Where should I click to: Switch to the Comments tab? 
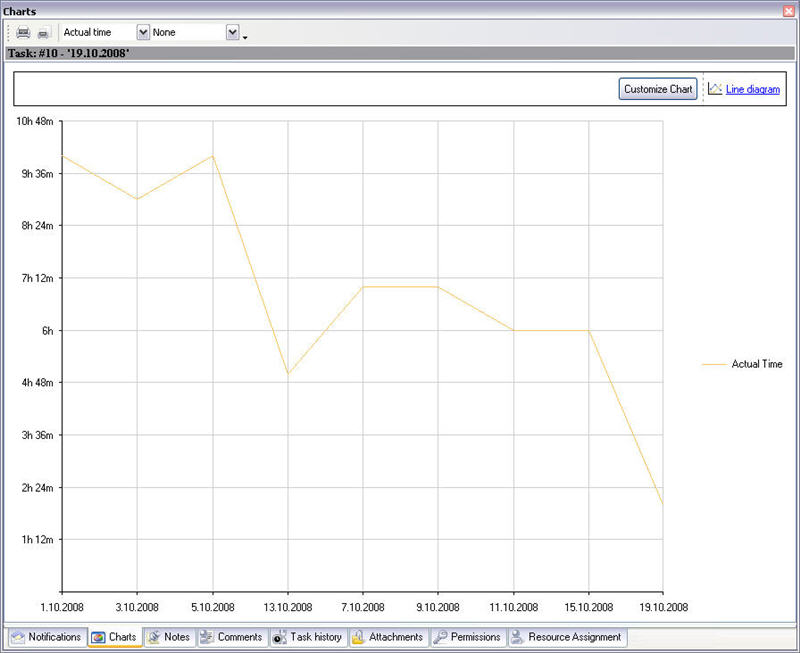click(232, 637)
